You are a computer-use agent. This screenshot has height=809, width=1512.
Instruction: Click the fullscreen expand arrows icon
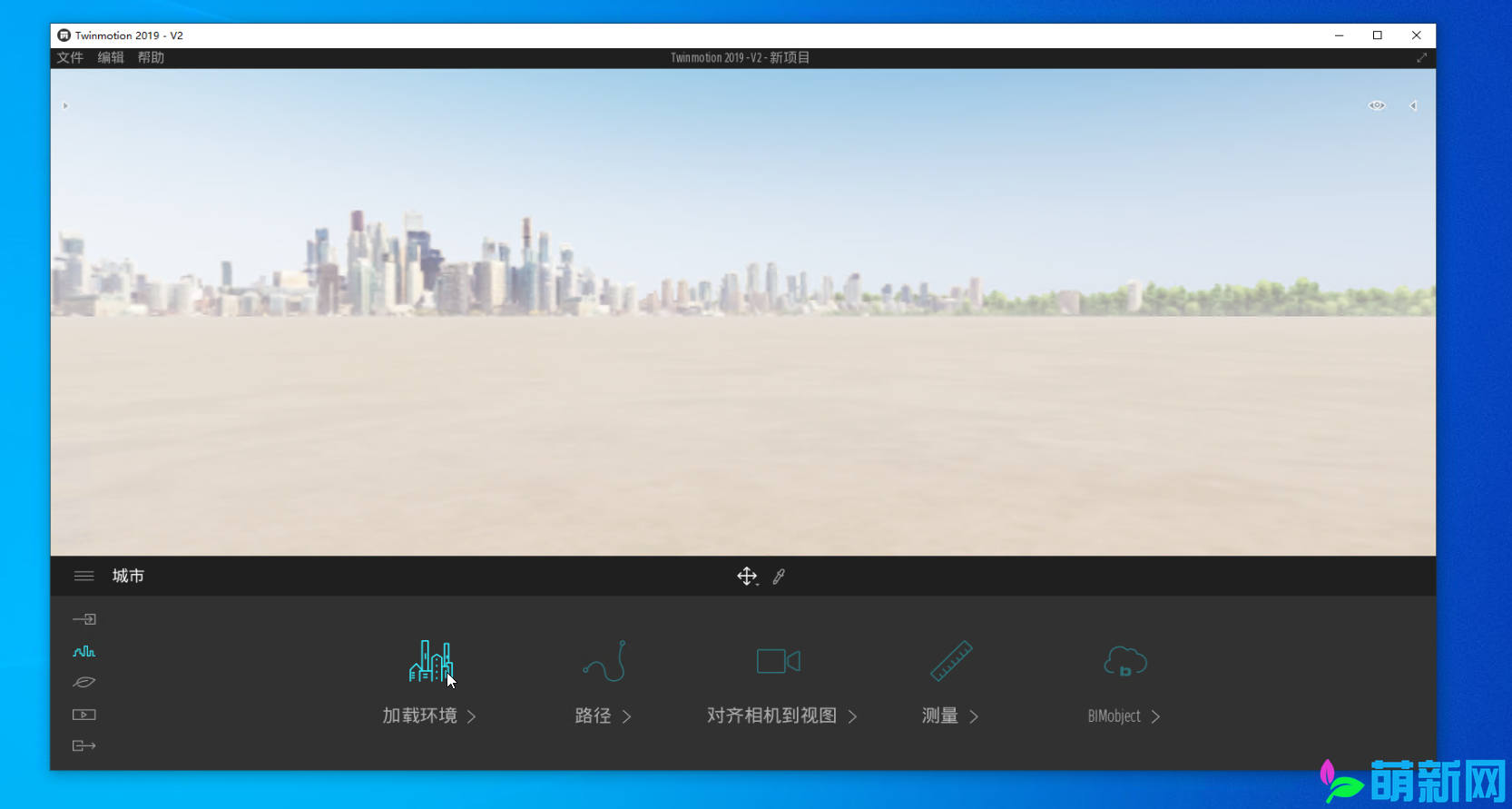coord(1421,57)
